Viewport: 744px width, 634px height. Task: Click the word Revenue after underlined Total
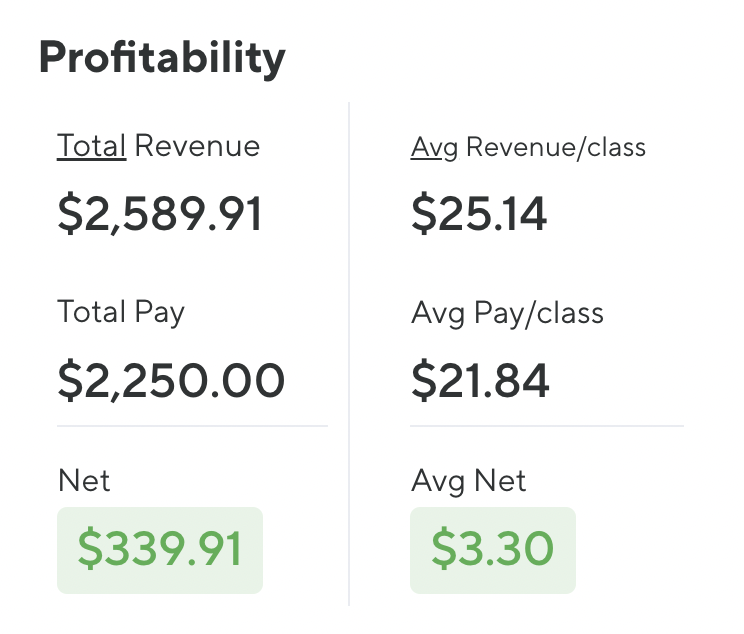tap(197, 146)
